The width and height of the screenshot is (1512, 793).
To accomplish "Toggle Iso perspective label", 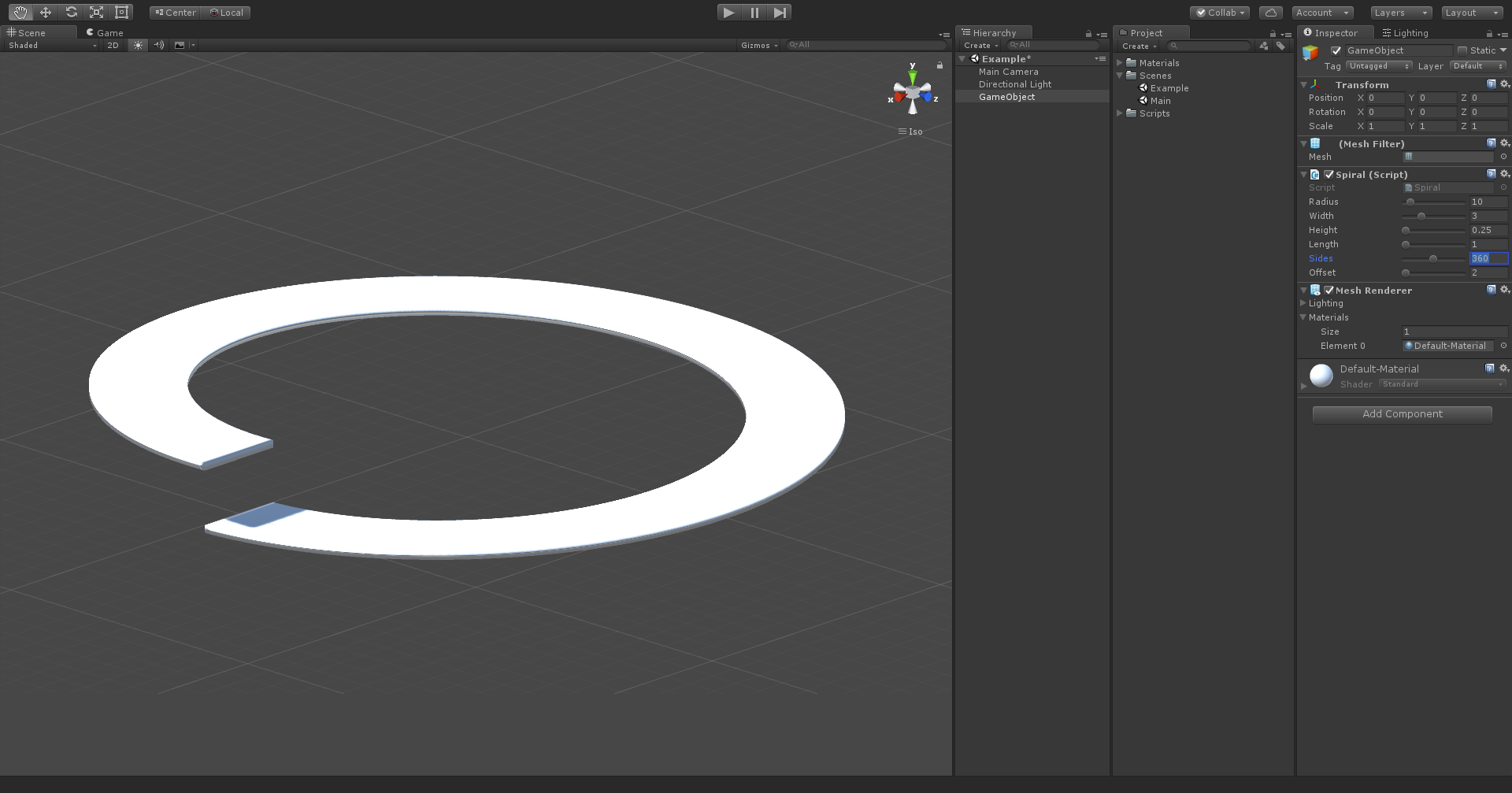I will tap(910, 132).
